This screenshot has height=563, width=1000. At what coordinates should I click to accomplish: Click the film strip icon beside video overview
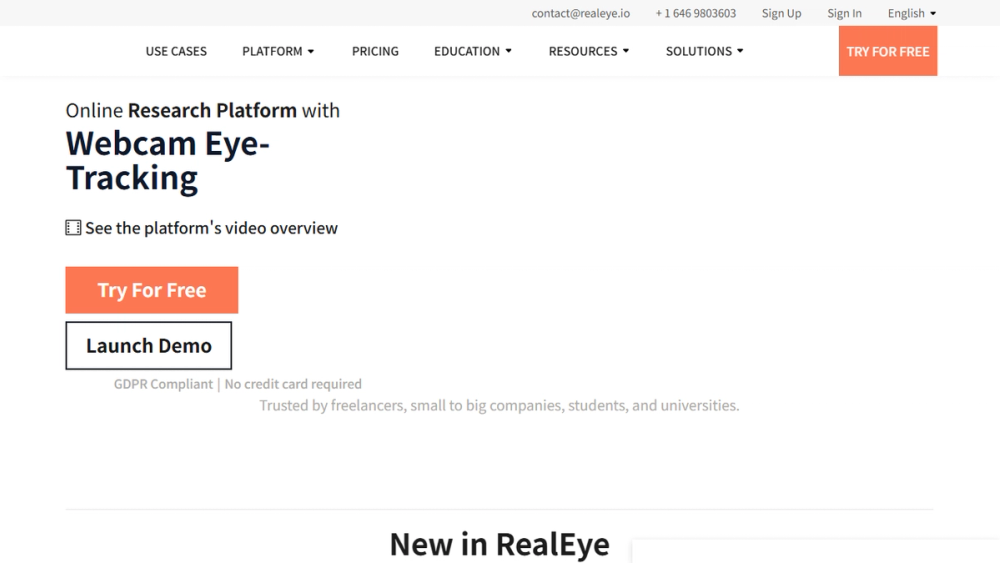tap(73, 228)
